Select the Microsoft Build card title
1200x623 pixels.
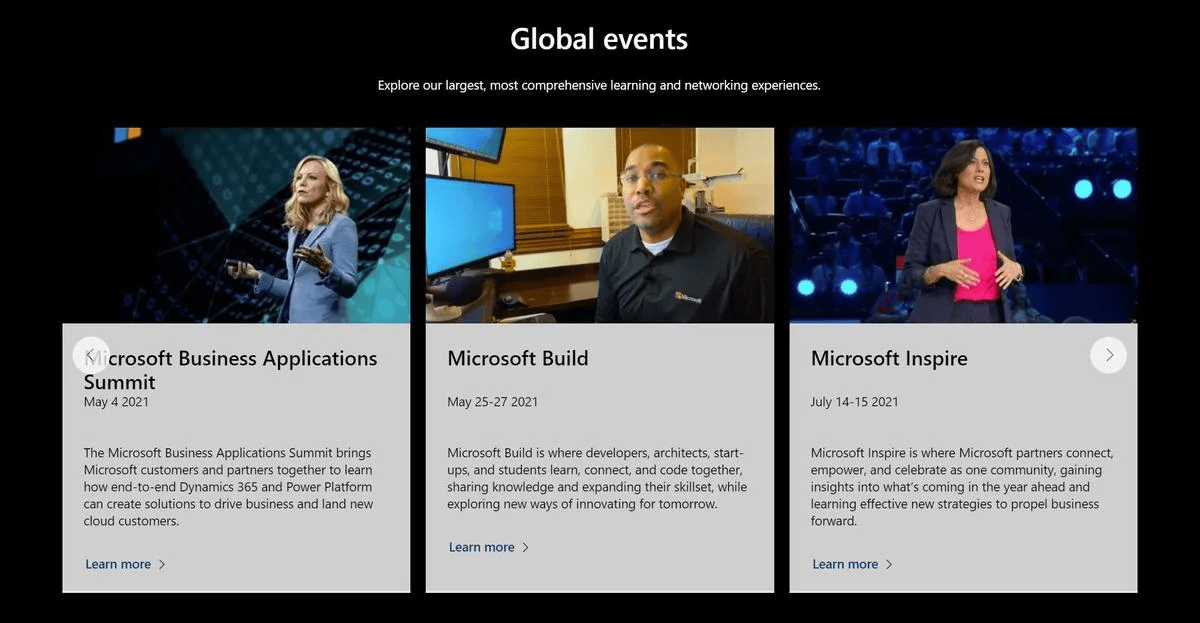517,358
